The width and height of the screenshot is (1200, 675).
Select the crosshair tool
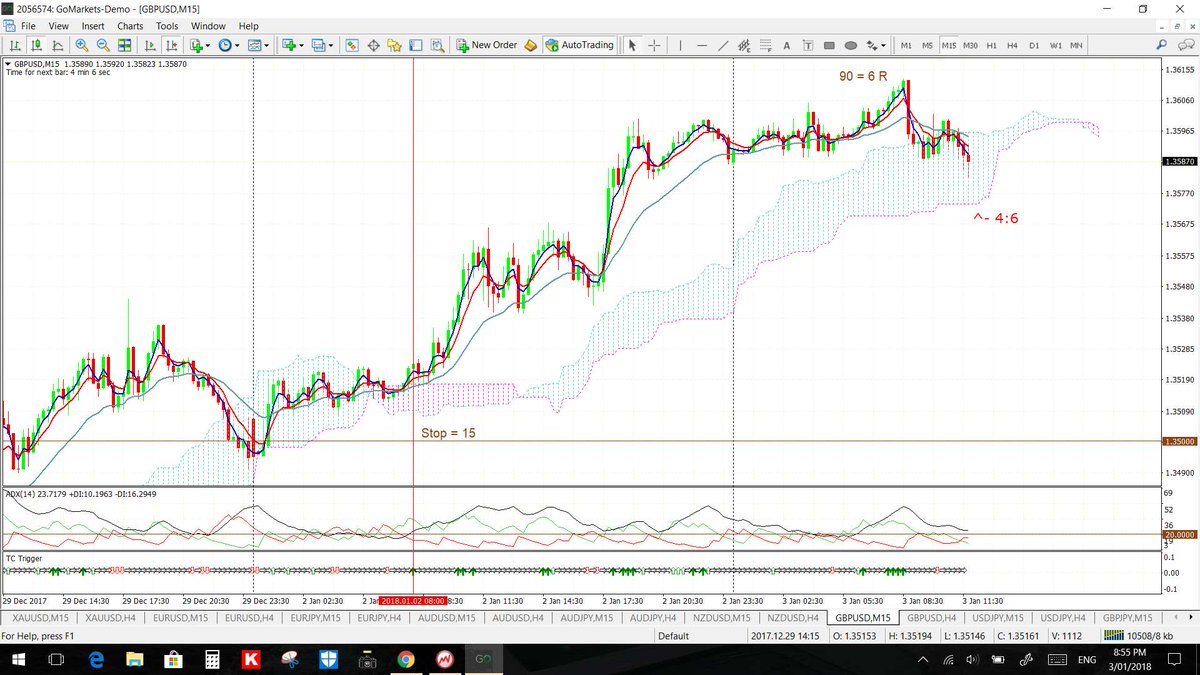654,45
